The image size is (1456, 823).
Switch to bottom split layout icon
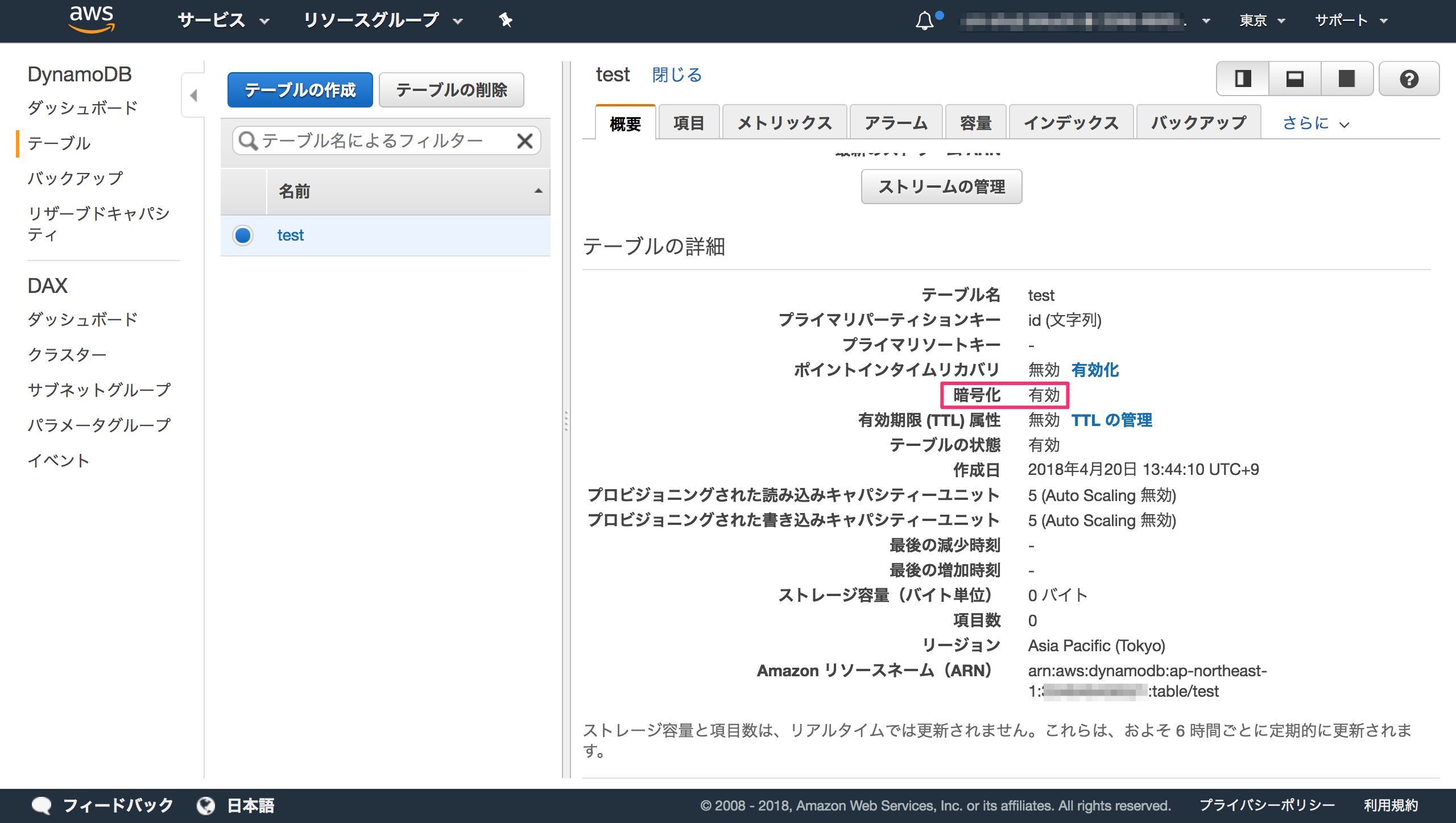pos(1295,78)
